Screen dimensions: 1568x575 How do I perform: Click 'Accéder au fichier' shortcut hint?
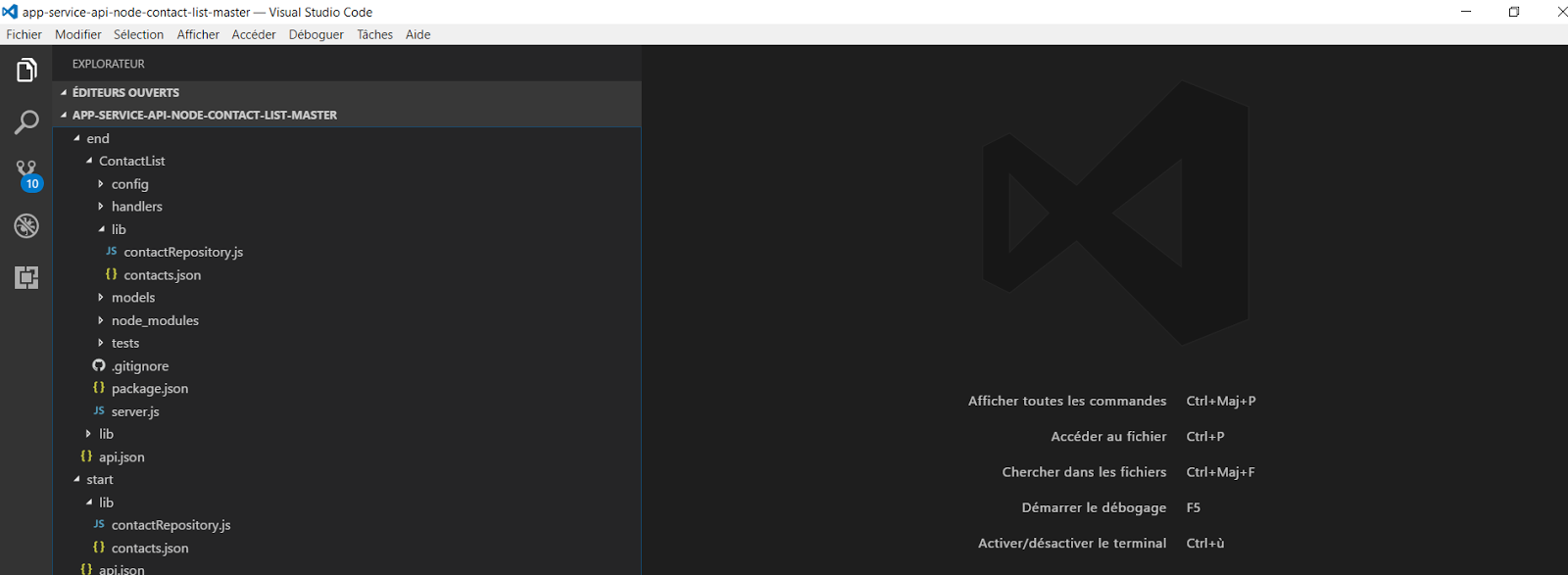coord(1108,437)
